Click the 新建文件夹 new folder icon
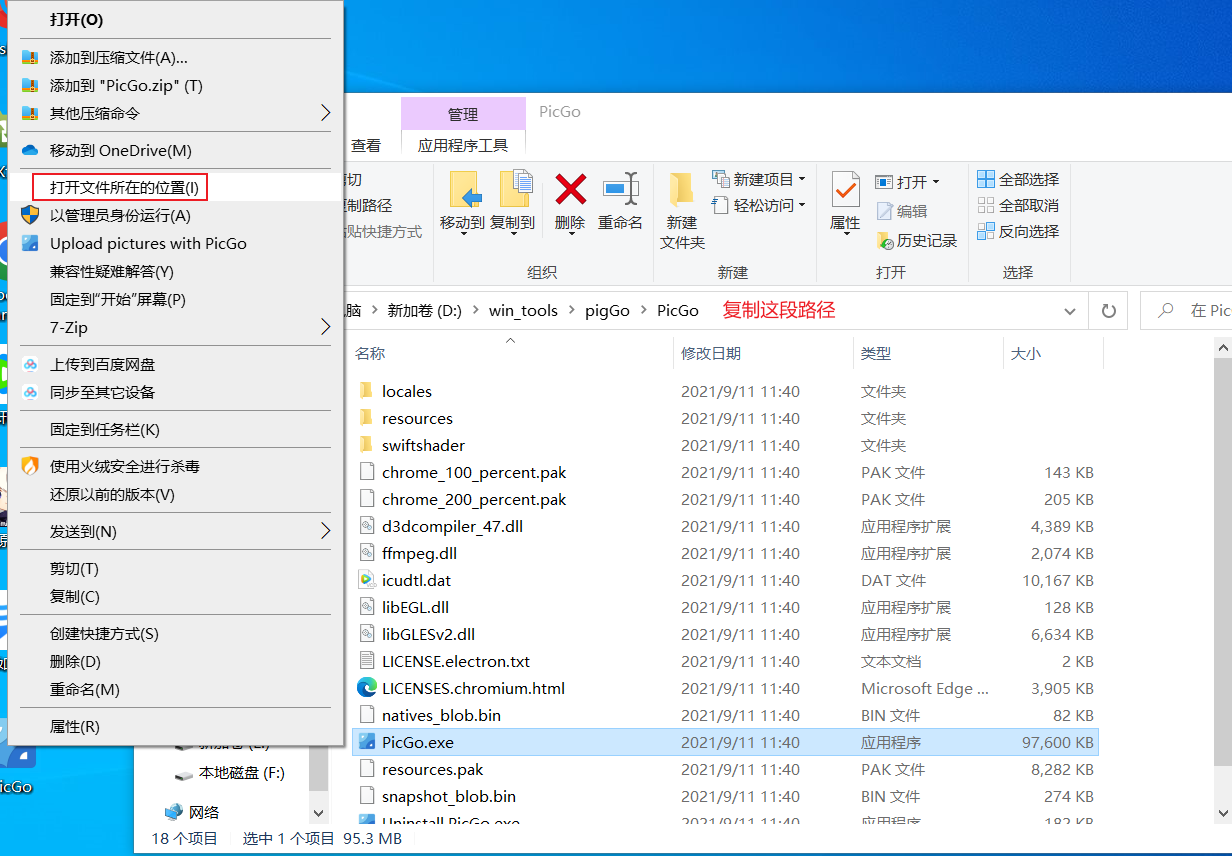This screenshot has width=1232, height=856. coord(682,188)
